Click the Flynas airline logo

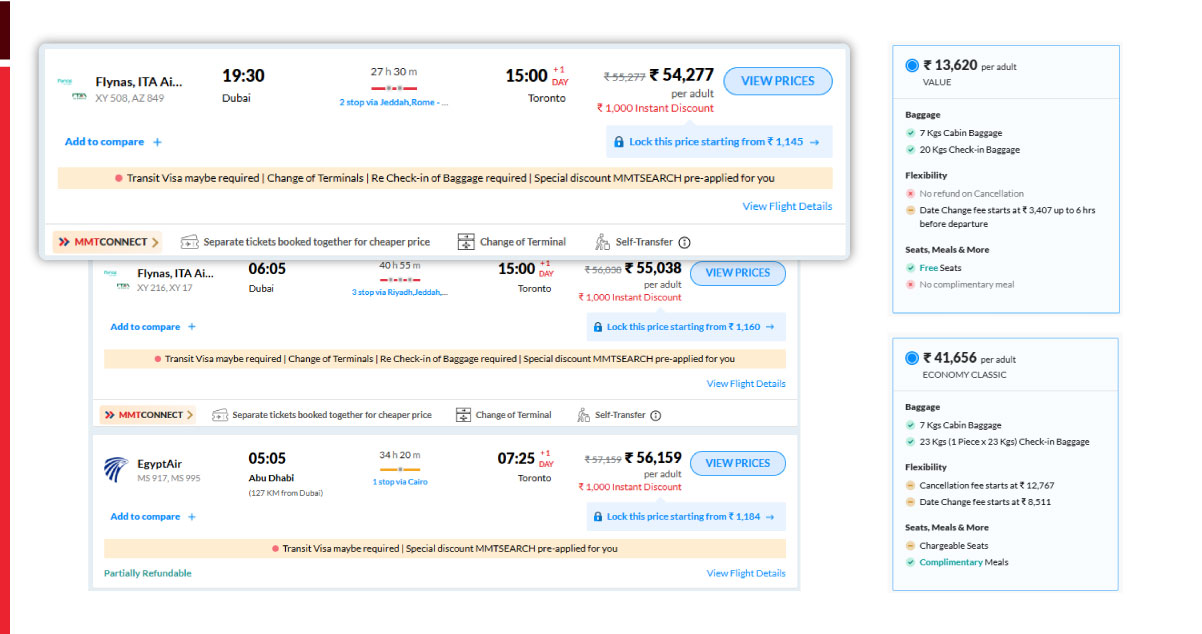[x=66, y=80]
